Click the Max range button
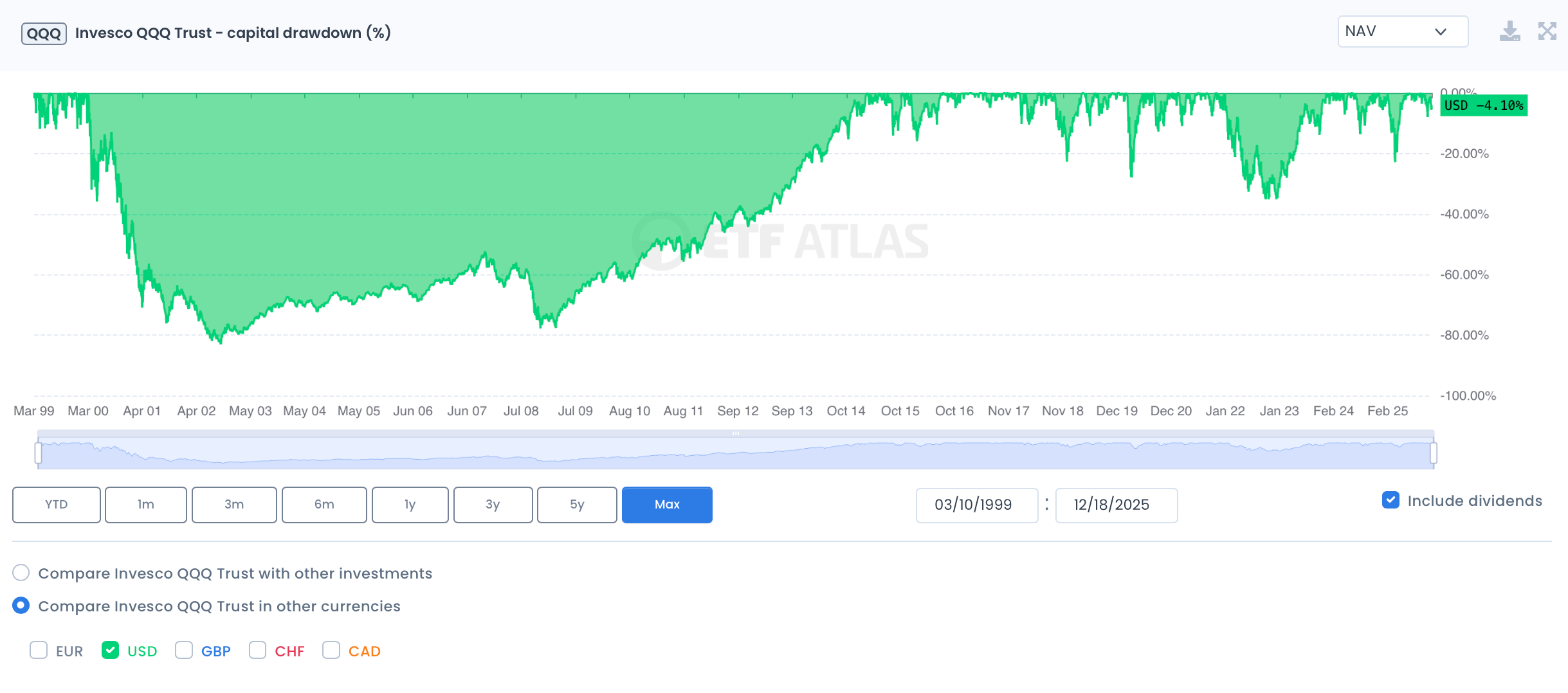Viewport: 1568px width, 693px height. 667,505
